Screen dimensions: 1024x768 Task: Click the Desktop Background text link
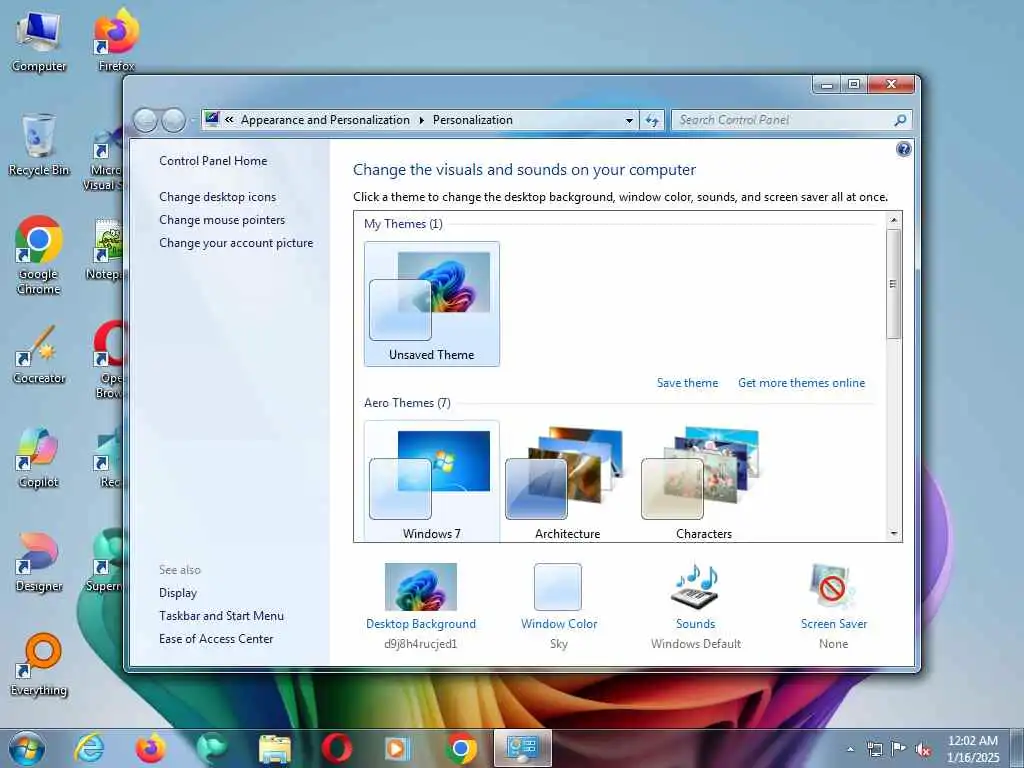pyautogui.click(x=421, y=624)
